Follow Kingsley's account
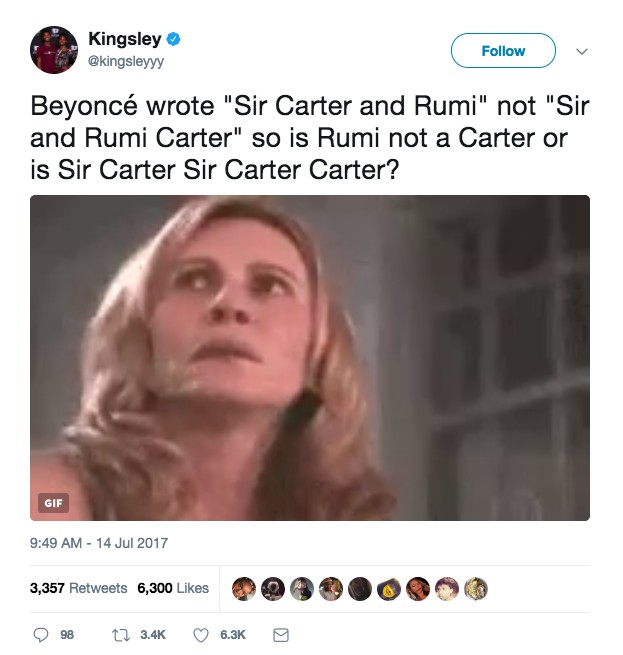 click(503, 51)
